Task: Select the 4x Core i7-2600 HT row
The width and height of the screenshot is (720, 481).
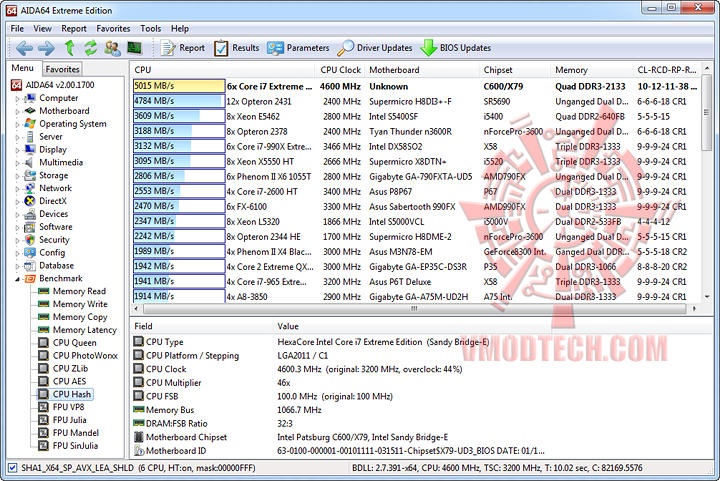Action: (x=416, y=191)
